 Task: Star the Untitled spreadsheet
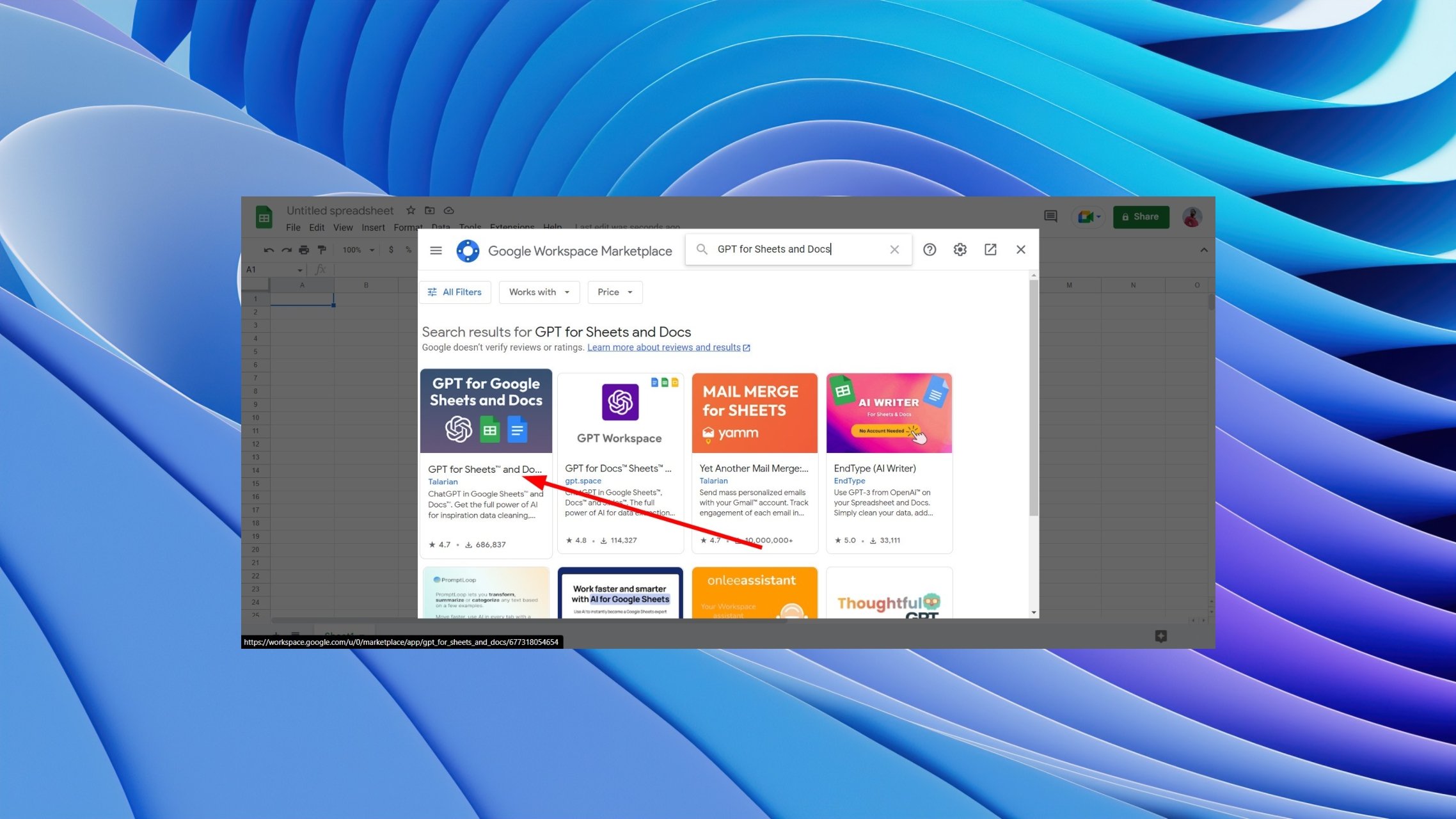click(411, 210)
